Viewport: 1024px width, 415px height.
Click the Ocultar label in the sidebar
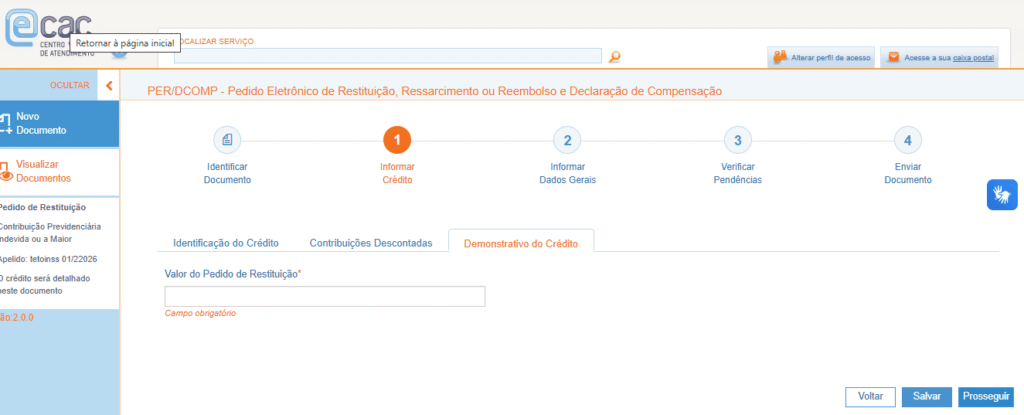[69, 85]
